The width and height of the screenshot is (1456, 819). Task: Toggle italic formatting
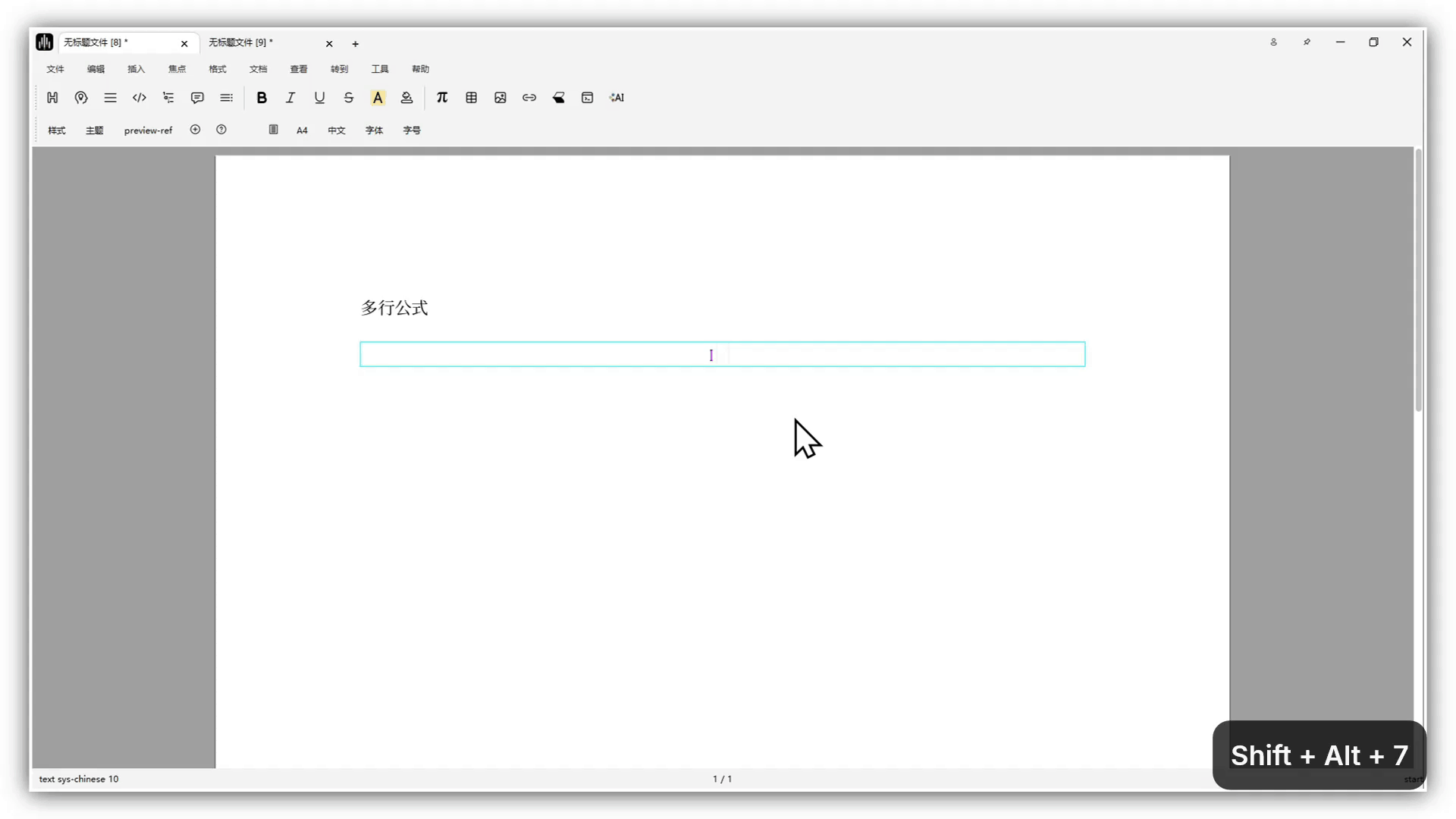pos(290,98)
